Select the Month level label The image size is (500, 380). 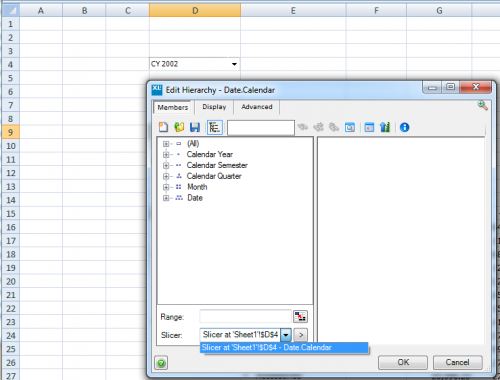pyautogui.click(x=197, y=187)
